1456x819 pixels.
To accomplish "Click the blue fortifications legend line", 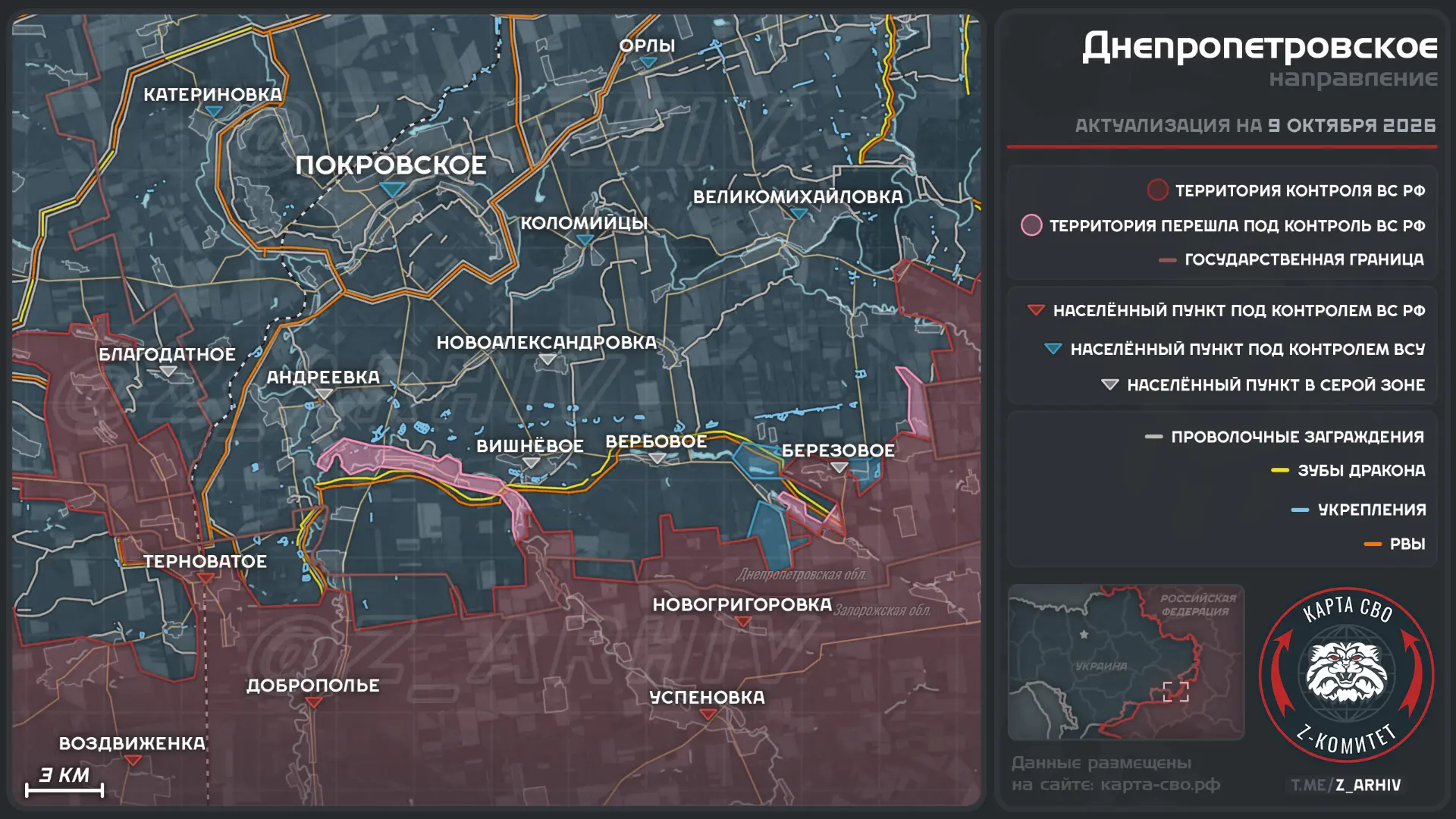I will tap(1300, 510).
